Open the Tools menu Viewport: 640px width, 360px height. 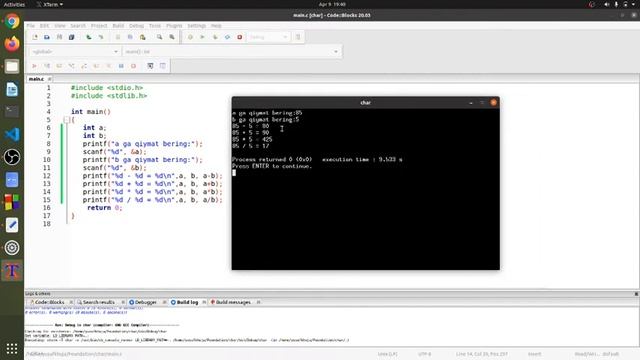[155, 26]
